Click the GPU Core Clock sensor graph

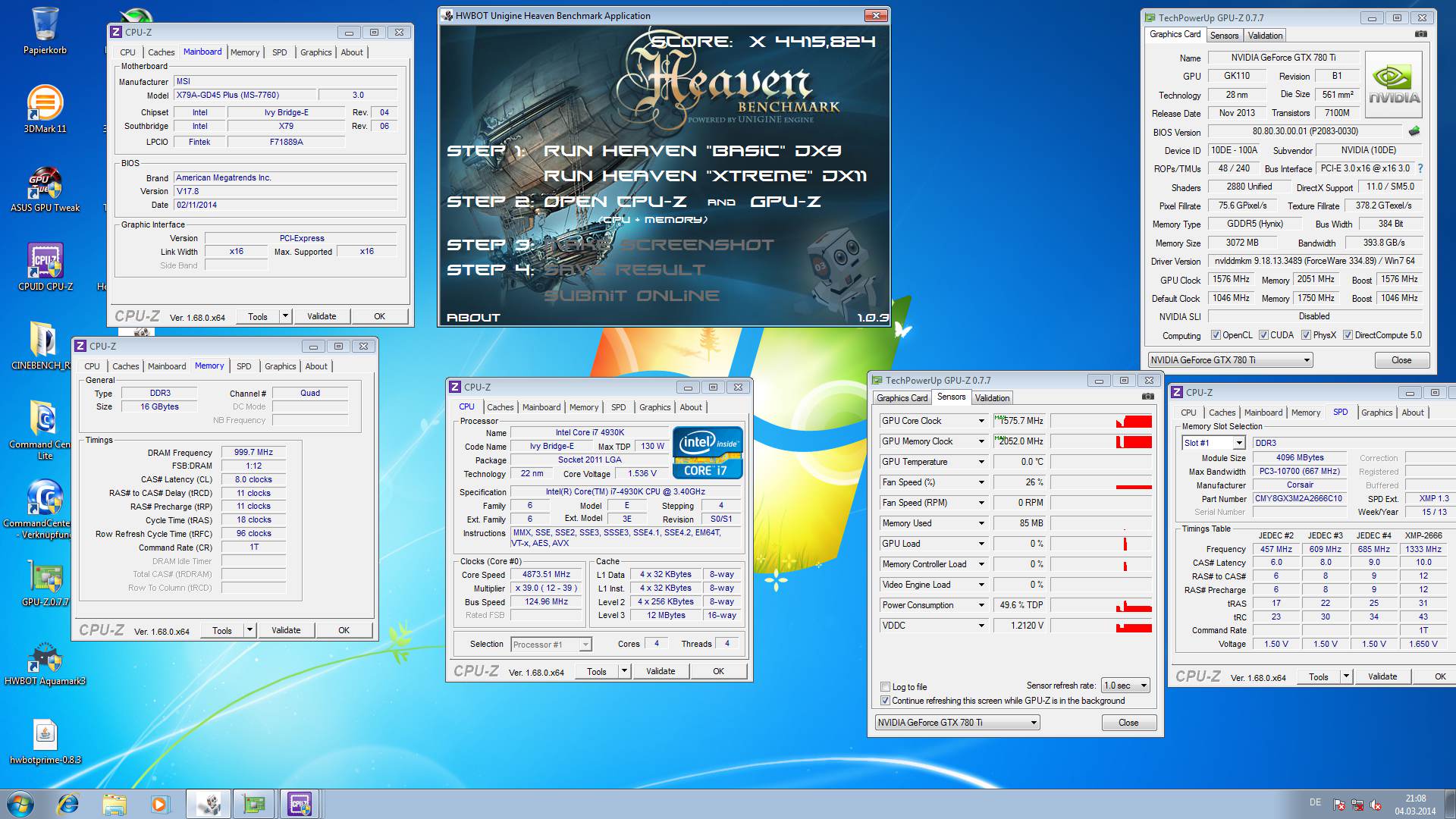pyautogui.click(x=1101, y=421)
